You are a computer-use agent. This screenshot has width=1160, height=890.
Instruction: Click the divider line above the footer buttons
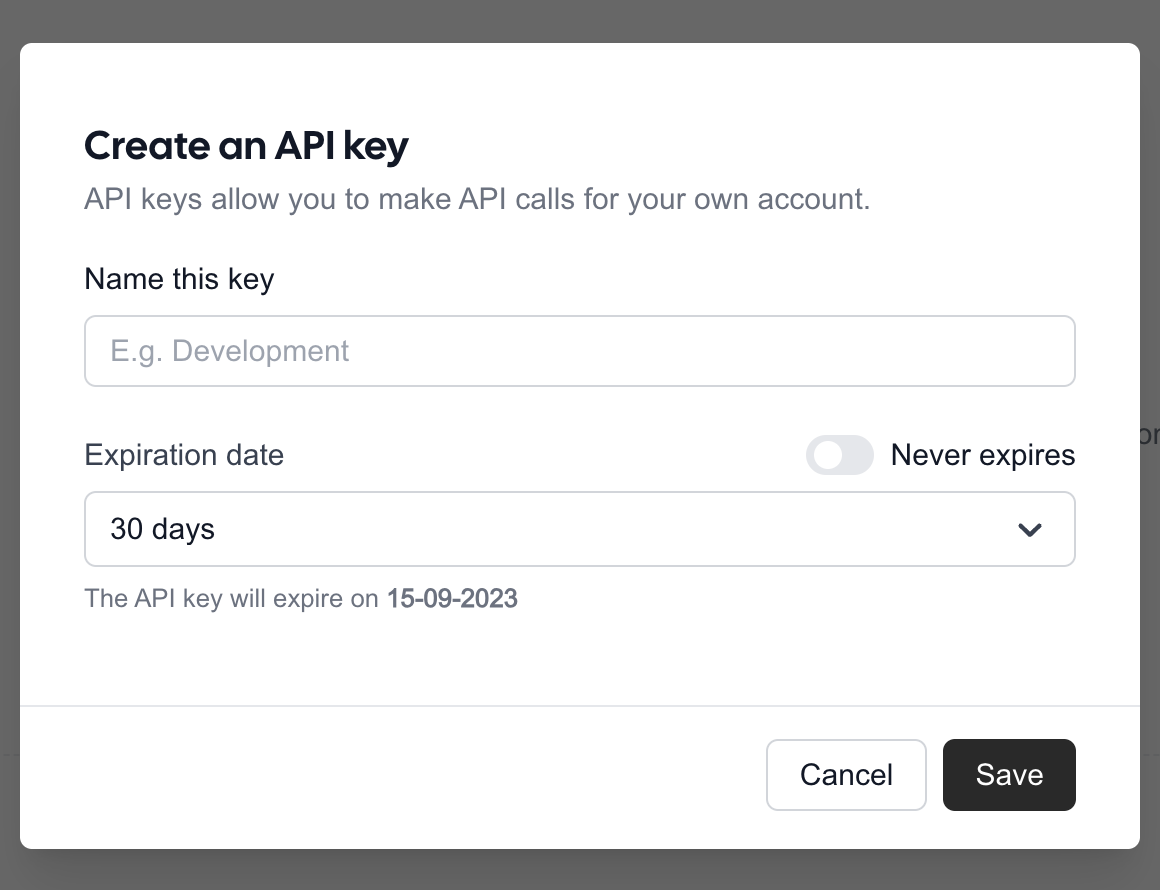(580, 706)
